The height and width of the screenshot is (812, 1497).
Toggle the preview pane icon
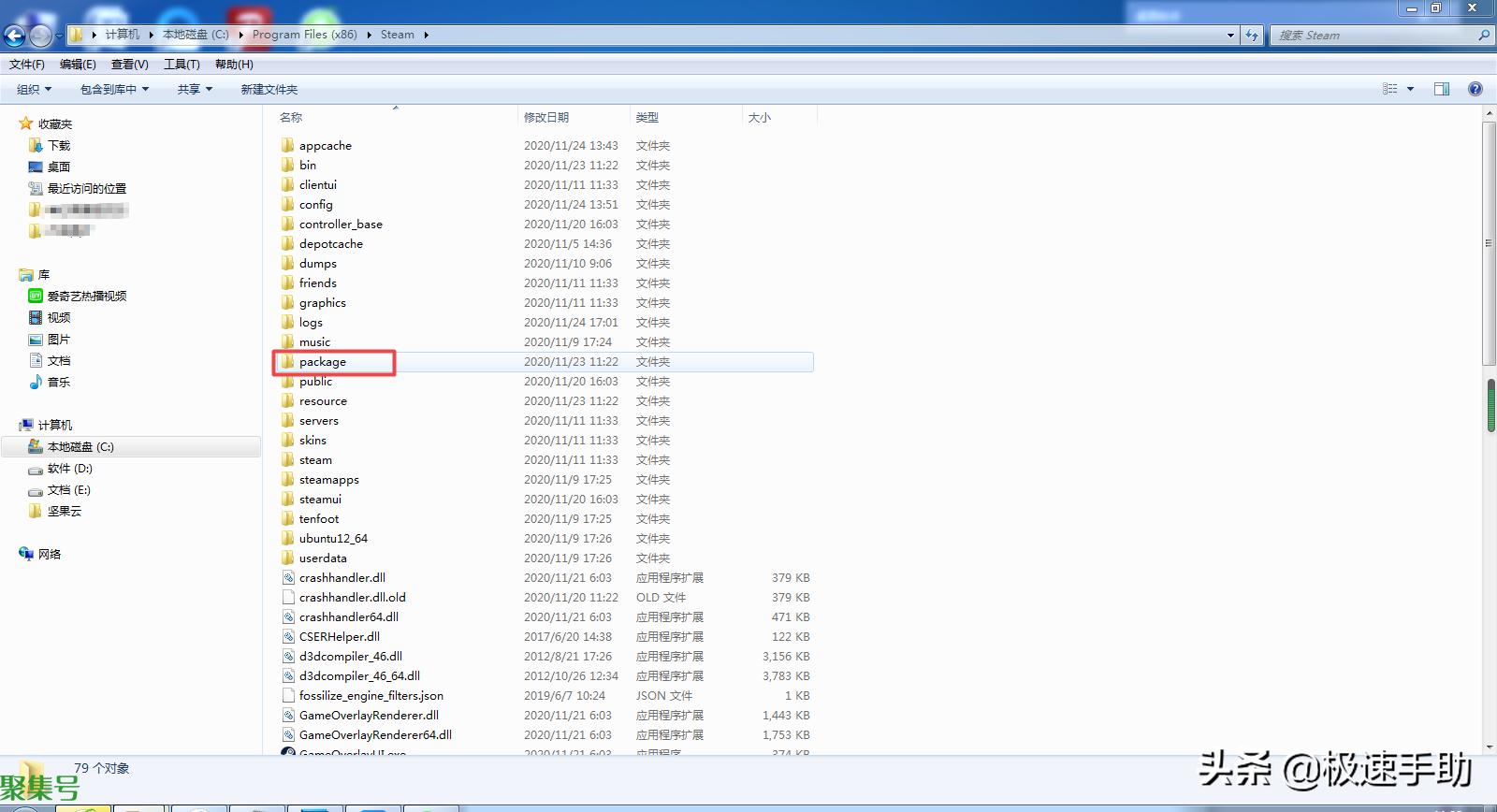pos(1442,89)
